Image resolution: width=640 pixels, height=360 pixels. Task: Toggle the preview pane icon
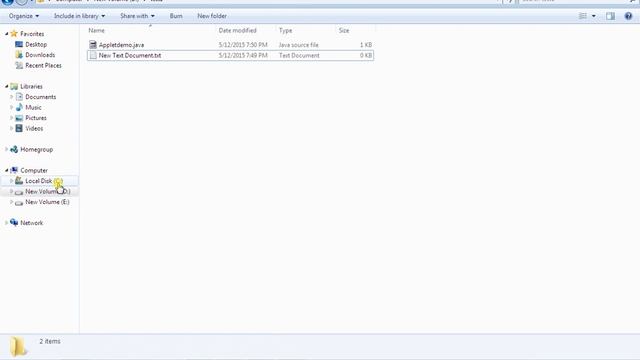click(610, 16)
